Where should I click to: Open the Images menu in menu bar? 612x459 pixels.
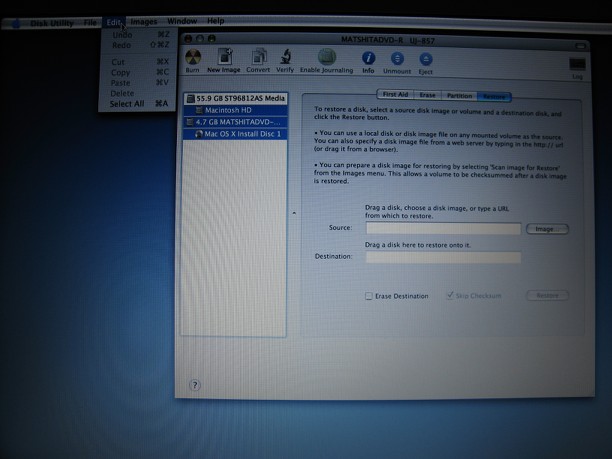coord(144,21)
